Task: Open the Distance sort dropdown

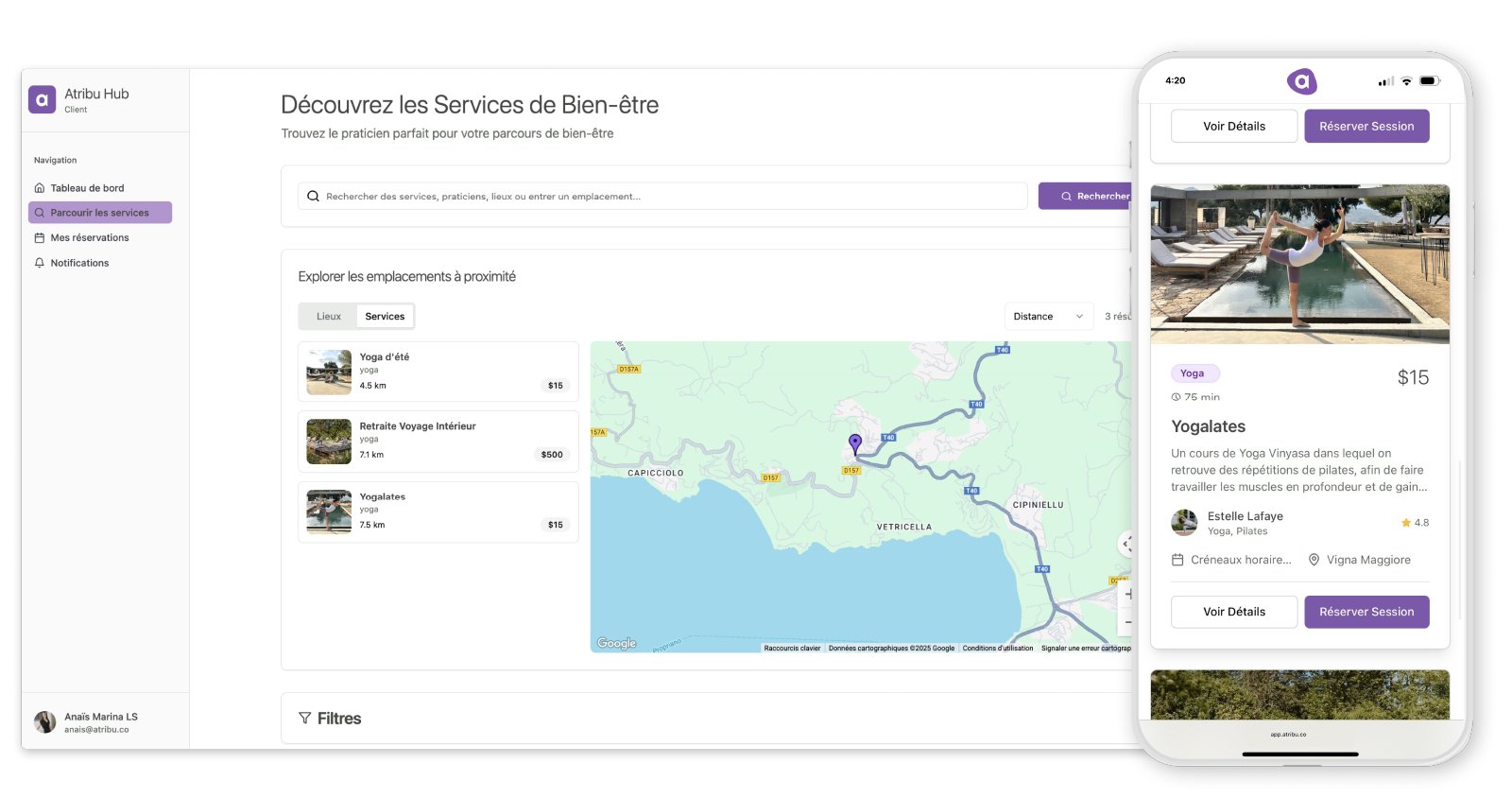Action: [x=1047, y=317]
